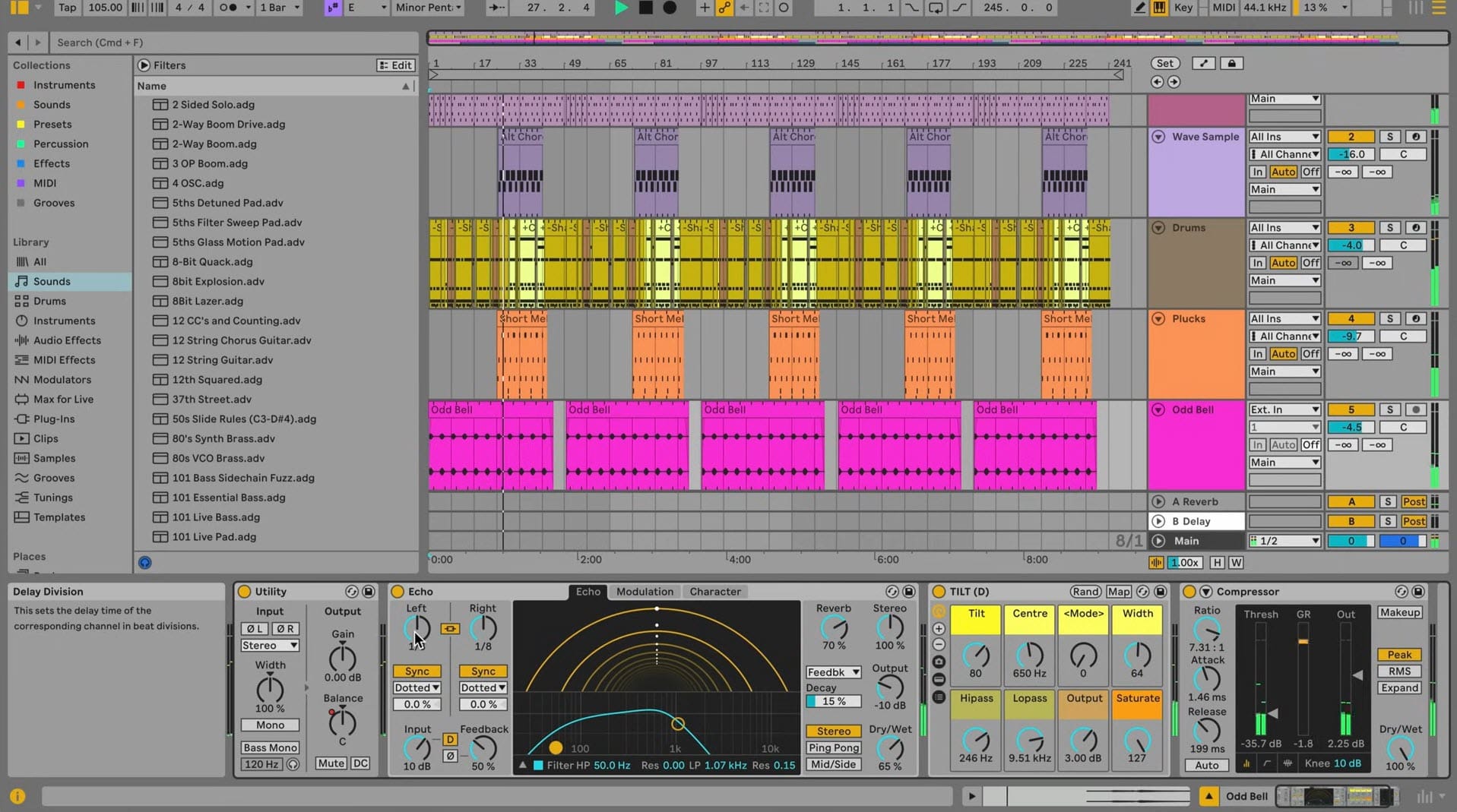Enable Sync on the Echo right channel
Viewport: 1457px width, 812px height.
pos(483,671)
